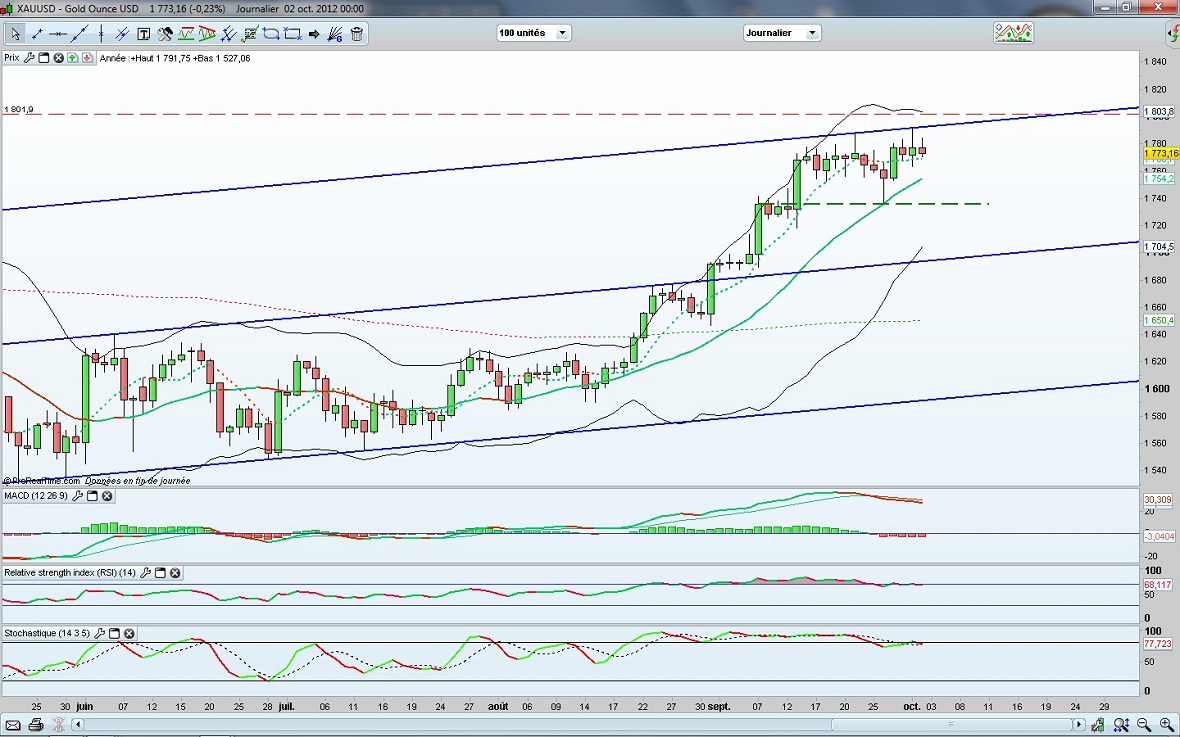The image size is (1180, 737).
Task: Click the printer icon
Action: 36,724
